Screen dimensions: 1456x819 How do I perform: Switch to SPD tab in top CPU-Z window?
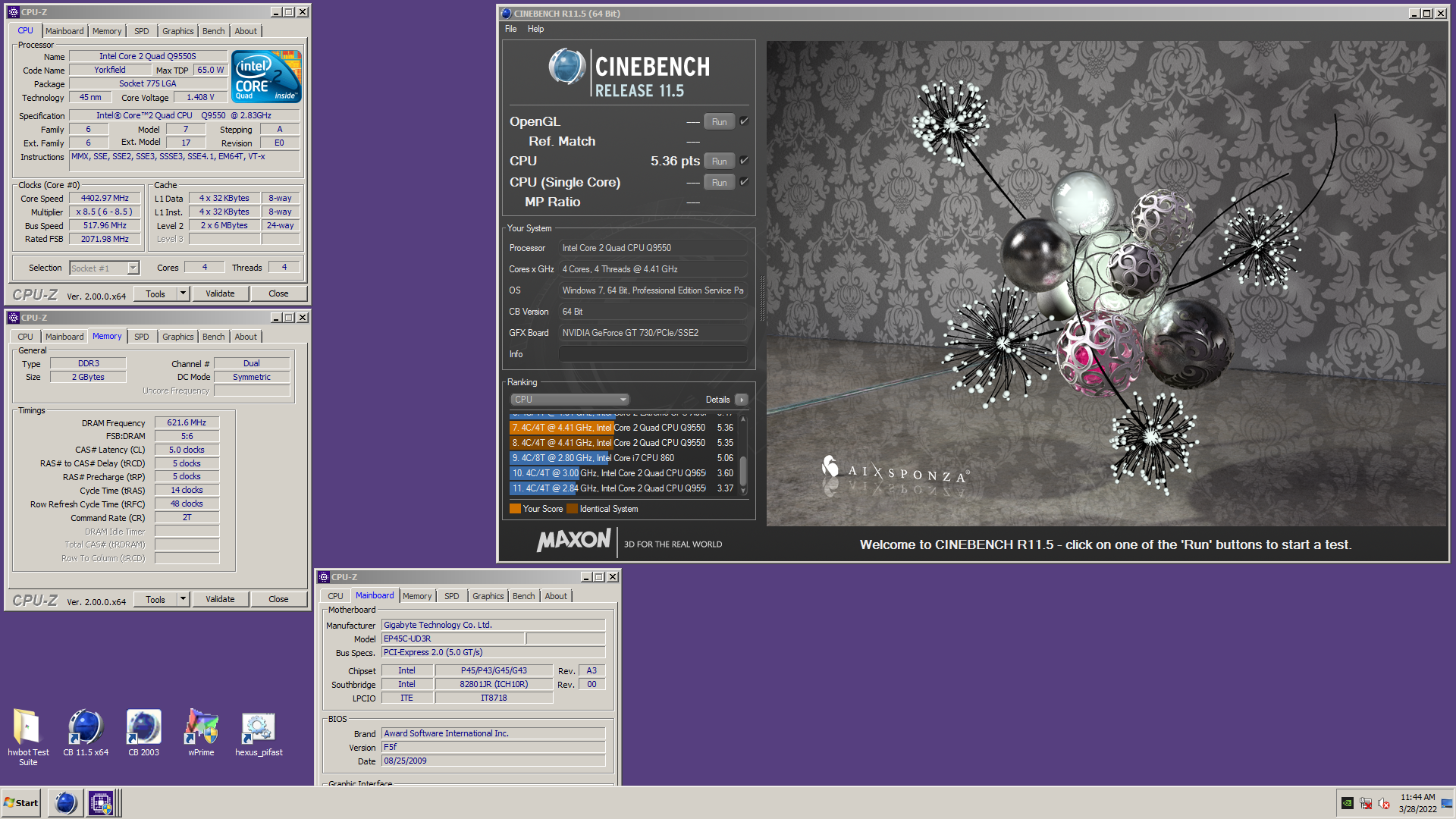(141, 31)
